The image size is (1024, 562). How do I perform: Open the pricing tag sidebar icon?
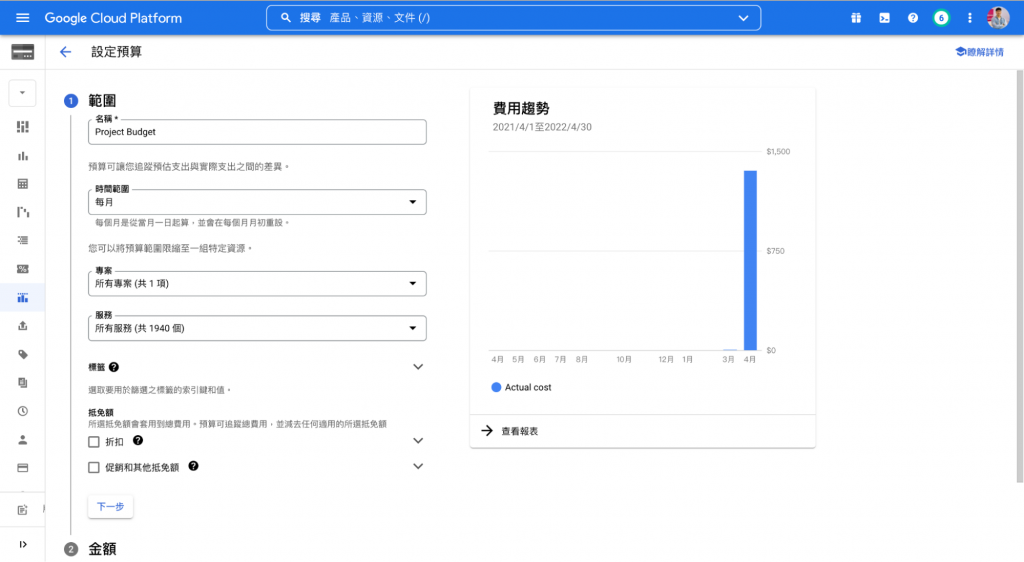[23, 354]
